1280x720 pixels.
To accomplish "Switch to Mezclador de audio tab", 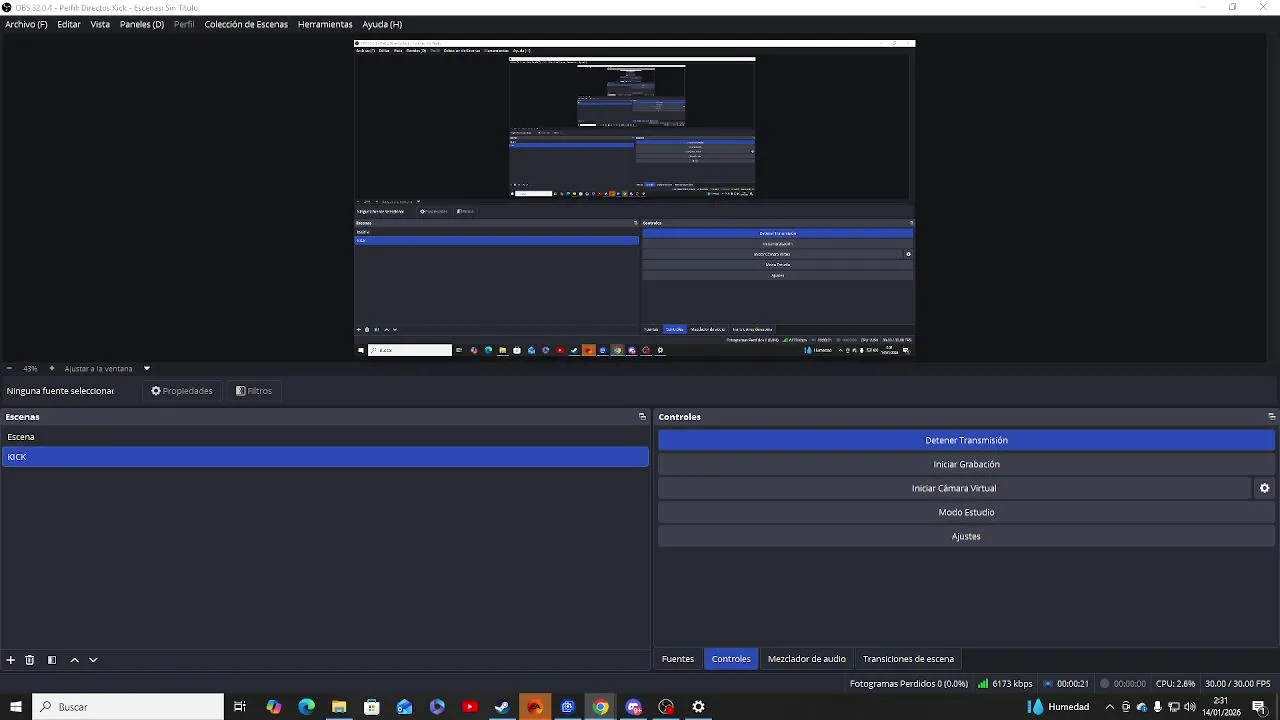I will [807, 659].
